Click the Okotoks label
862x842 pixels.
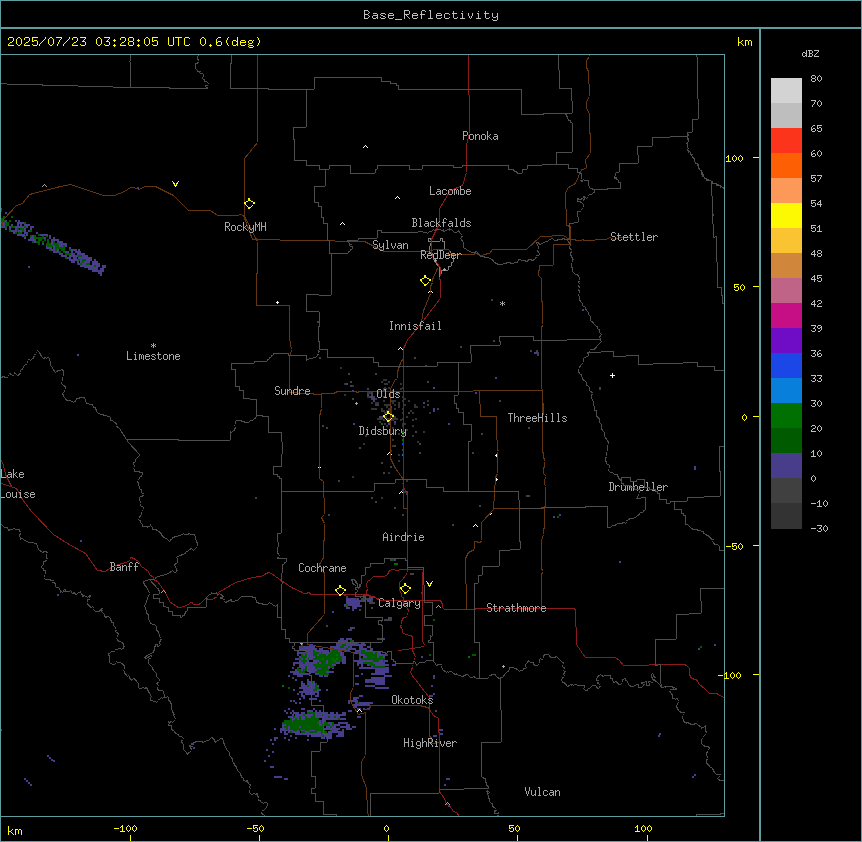(x=412, y=700)
